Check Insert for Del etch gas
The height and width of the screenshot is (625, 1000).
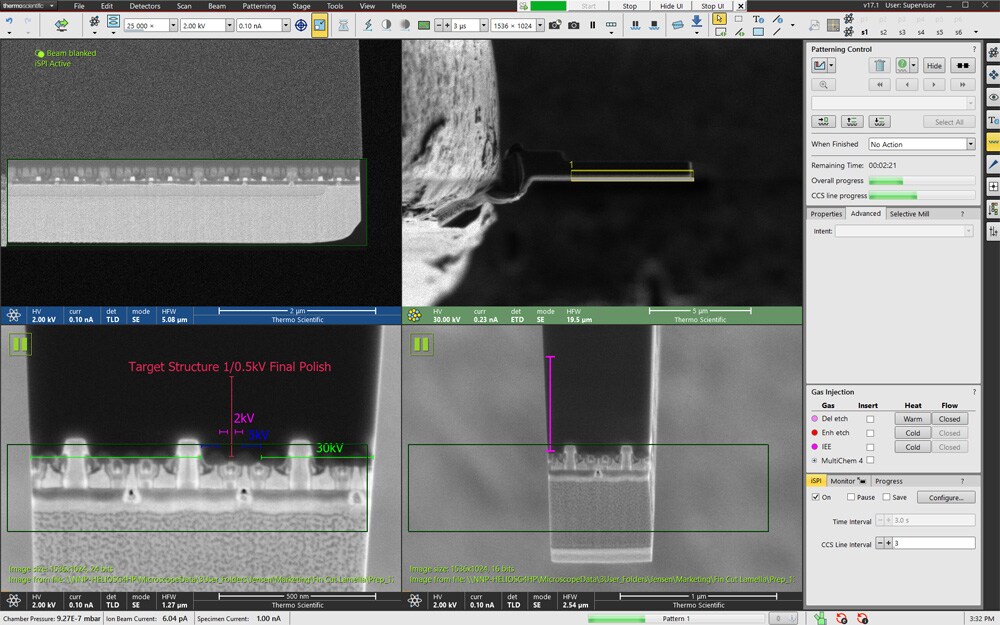[869, 419]
